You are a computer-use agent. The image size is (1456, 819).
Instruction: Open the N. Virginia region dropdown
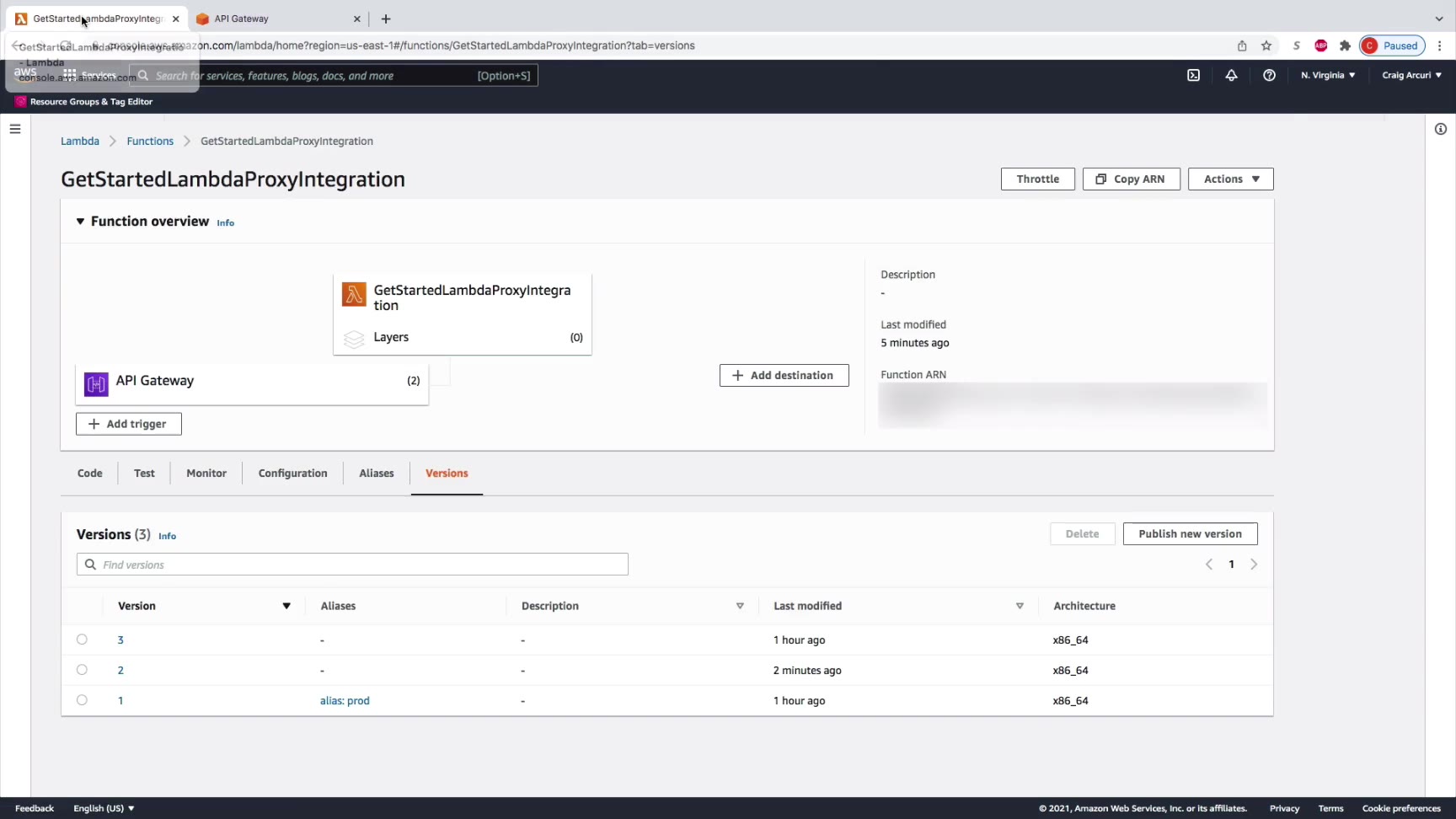pos(1327,75)
